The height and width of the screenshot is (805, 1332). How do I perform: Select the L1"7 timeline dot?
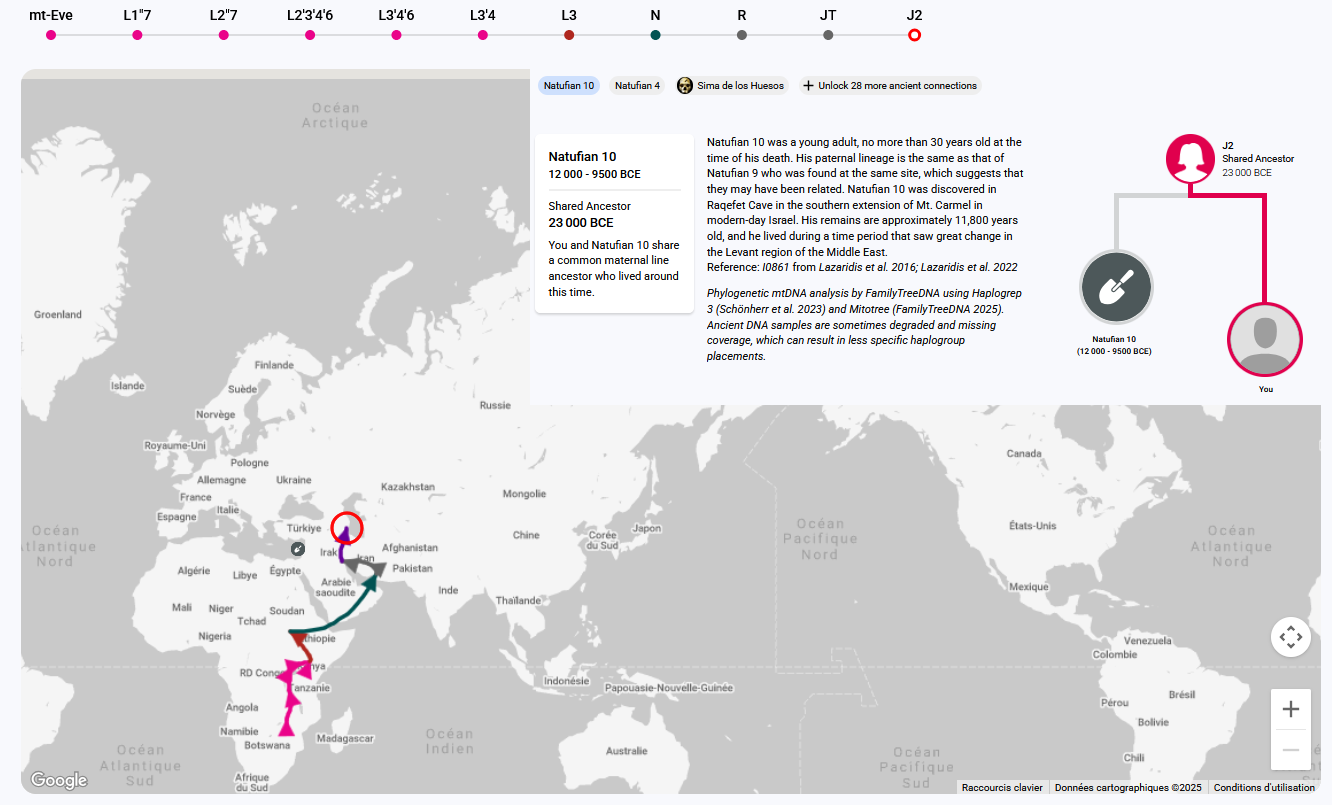[x=137, y=35]
